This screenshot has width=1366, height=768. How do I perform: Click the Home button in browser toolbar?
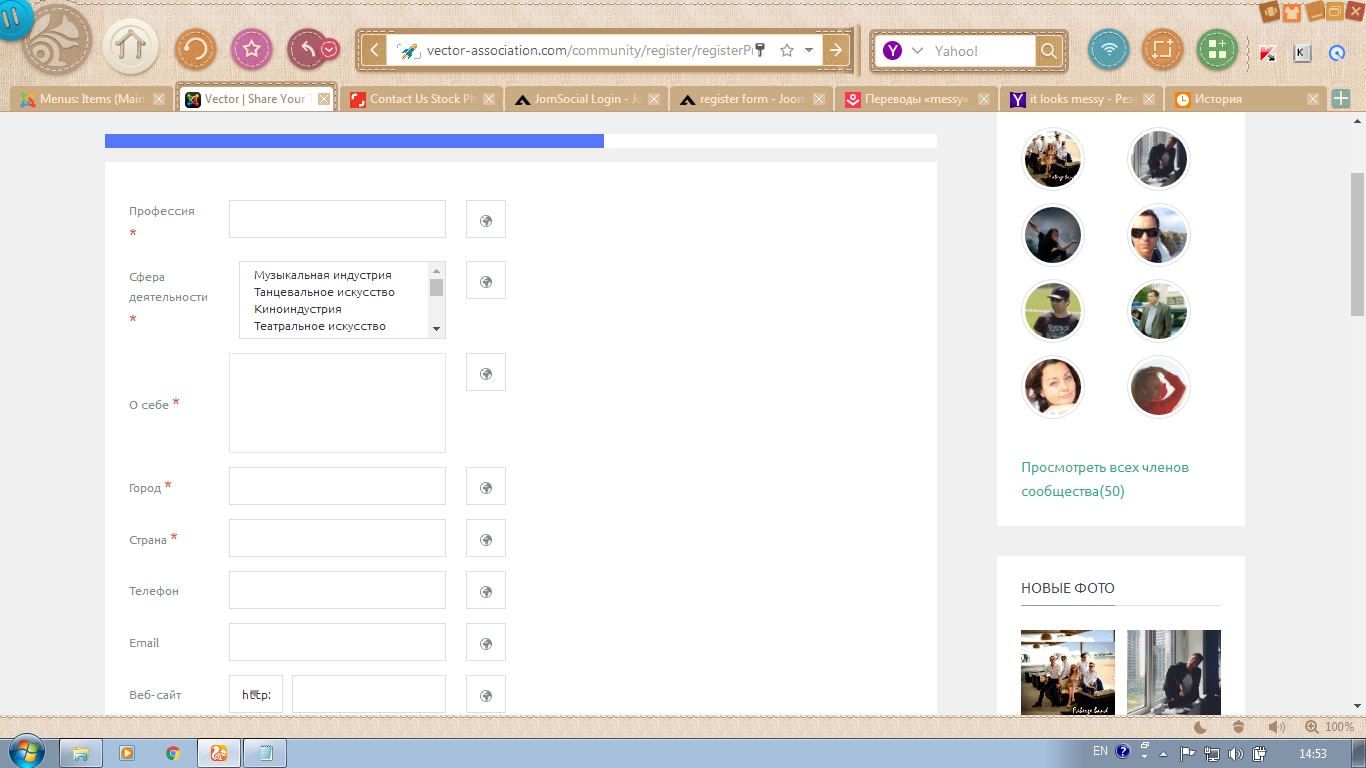[x=130, y=47]
